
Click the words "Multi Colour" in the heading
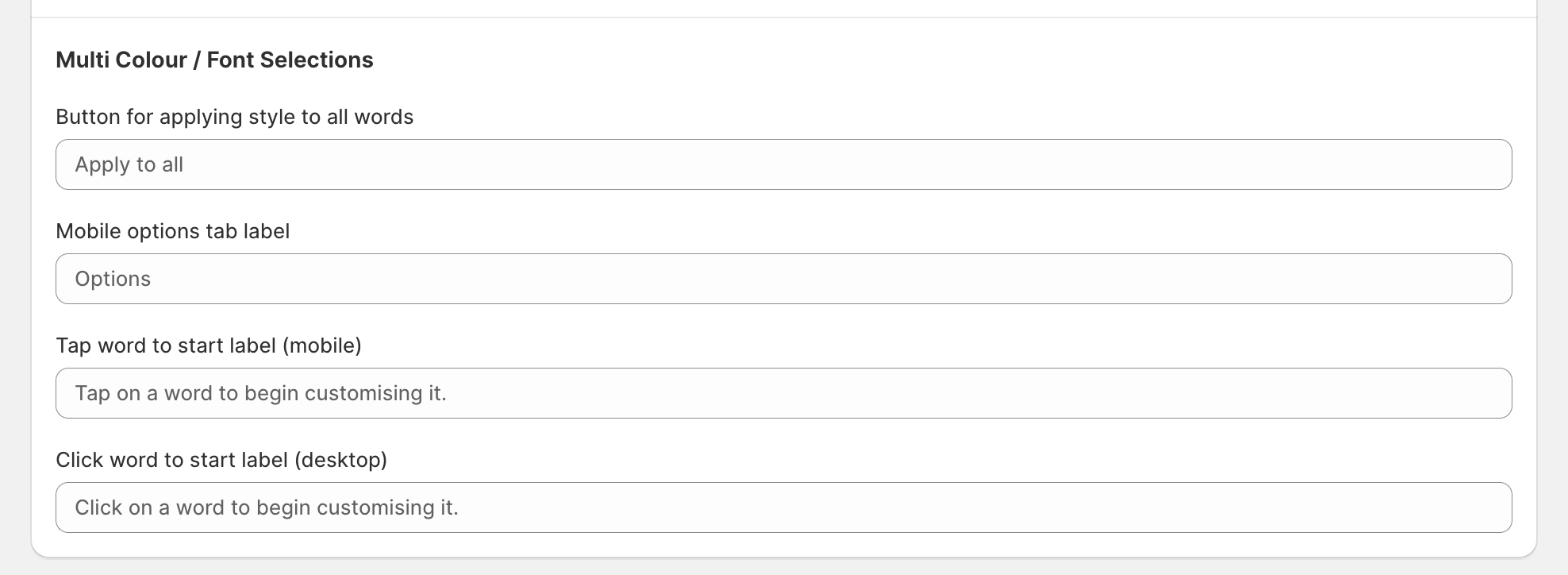coord(121,60)
